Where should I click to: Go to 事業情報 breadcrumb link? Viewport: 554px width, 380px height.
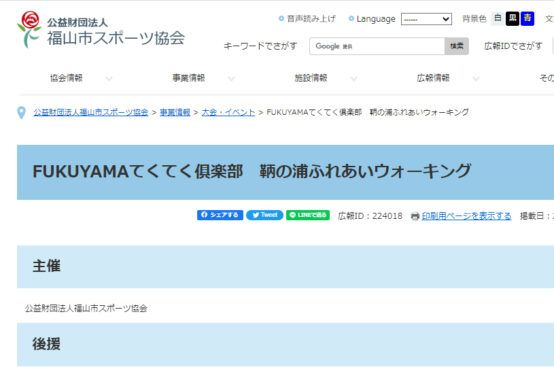click(175, 112)
